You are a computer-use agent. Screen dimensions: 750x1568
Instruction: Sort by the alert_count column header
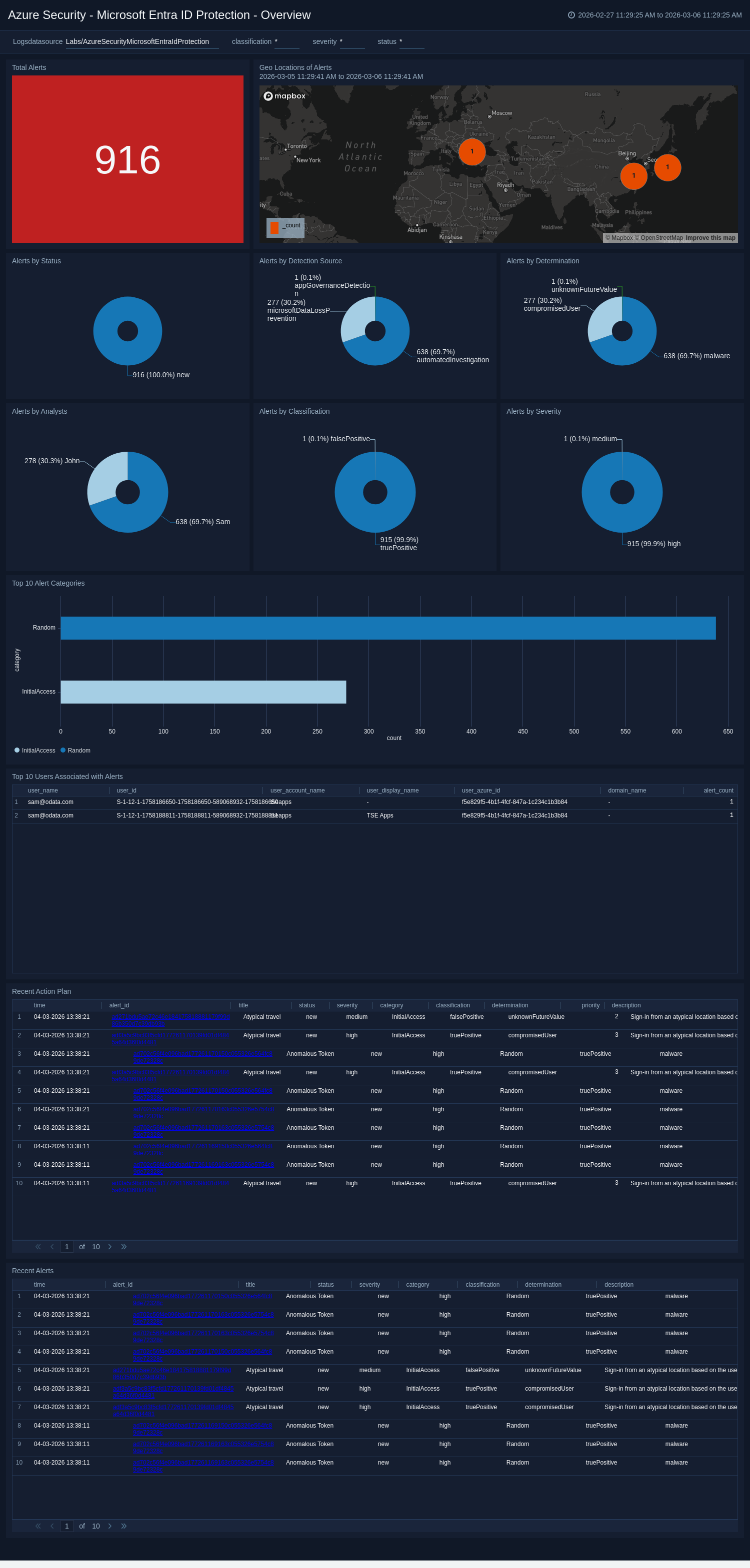click(x=717, y=790)
